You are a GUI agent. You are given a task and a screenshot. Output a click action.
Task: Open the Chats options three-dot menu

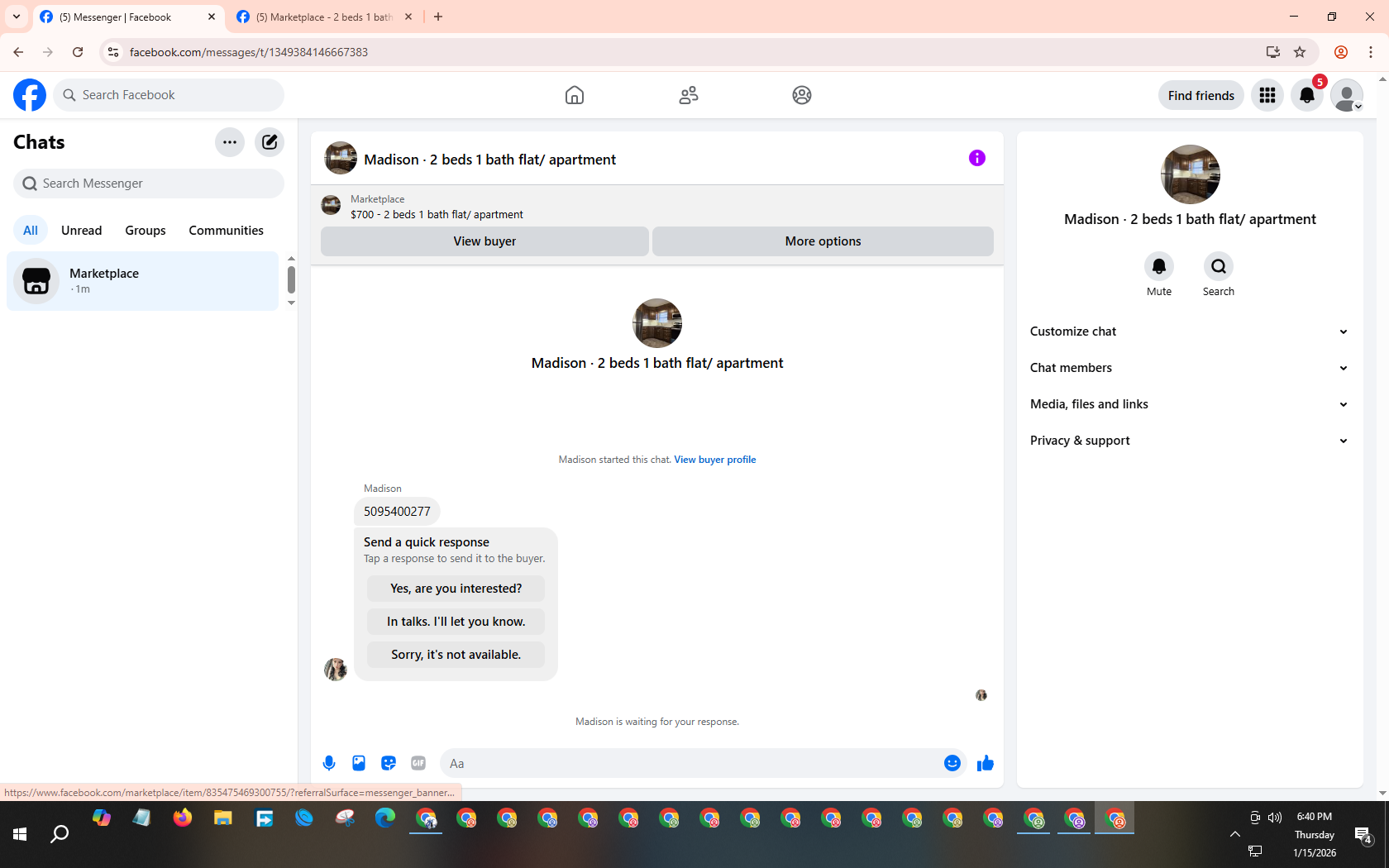pos(230,142)
